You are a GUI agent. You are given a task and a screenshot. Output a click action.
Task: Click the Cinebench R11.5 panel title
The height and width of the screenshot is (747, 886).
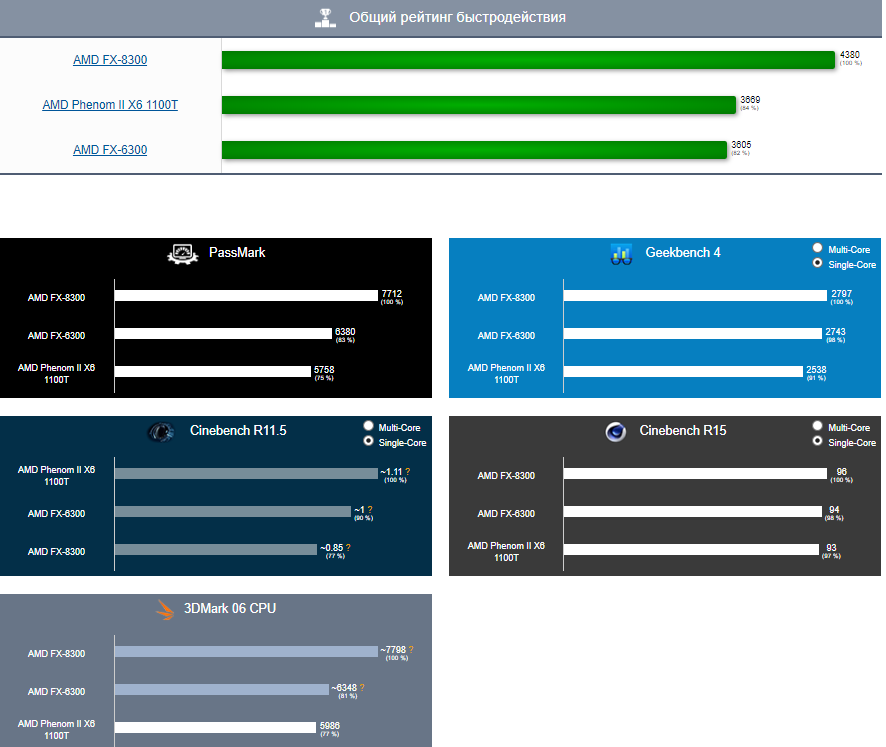pos(238,431)
